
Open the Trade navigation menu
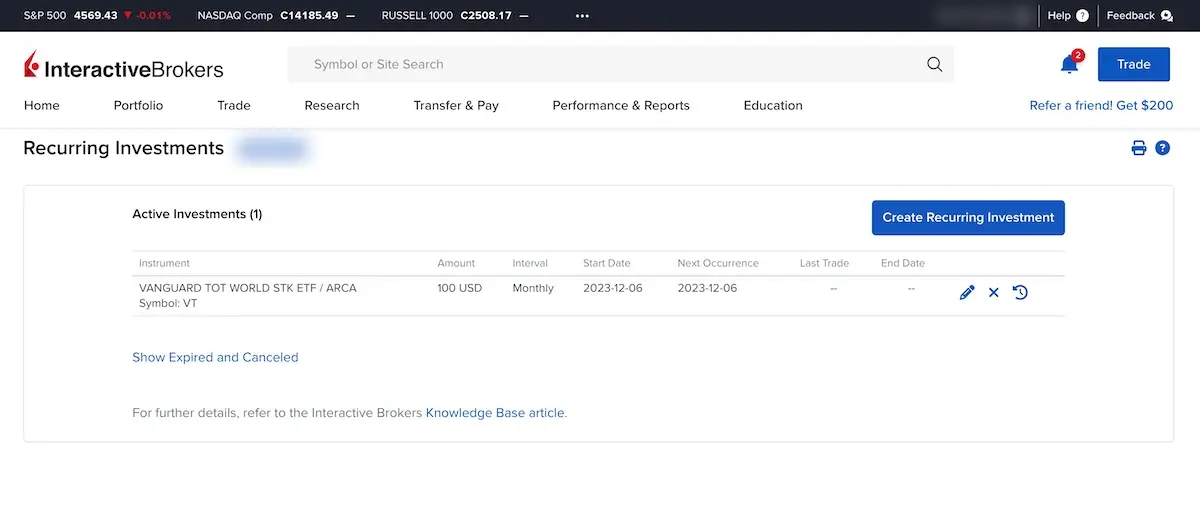(234, 105)
